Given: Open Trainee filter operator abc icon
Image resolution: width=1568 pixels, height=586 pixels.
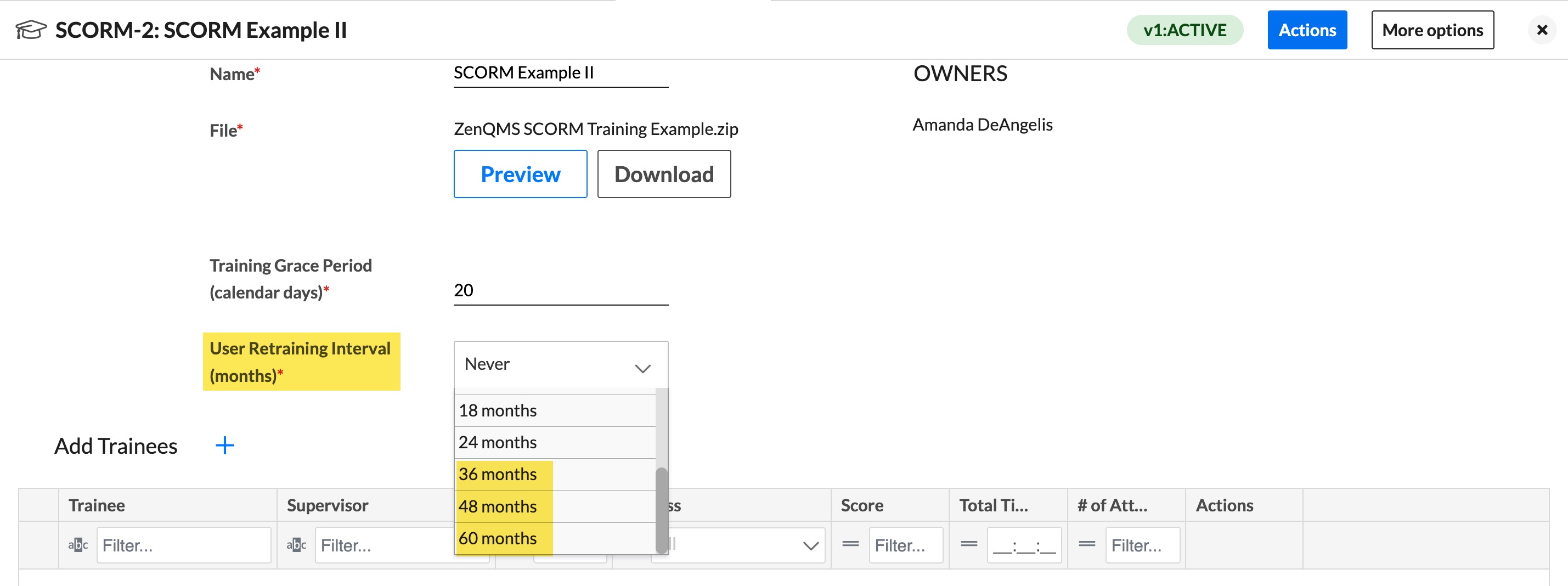Looking at the screenshot, I should (x=78, y=545).
